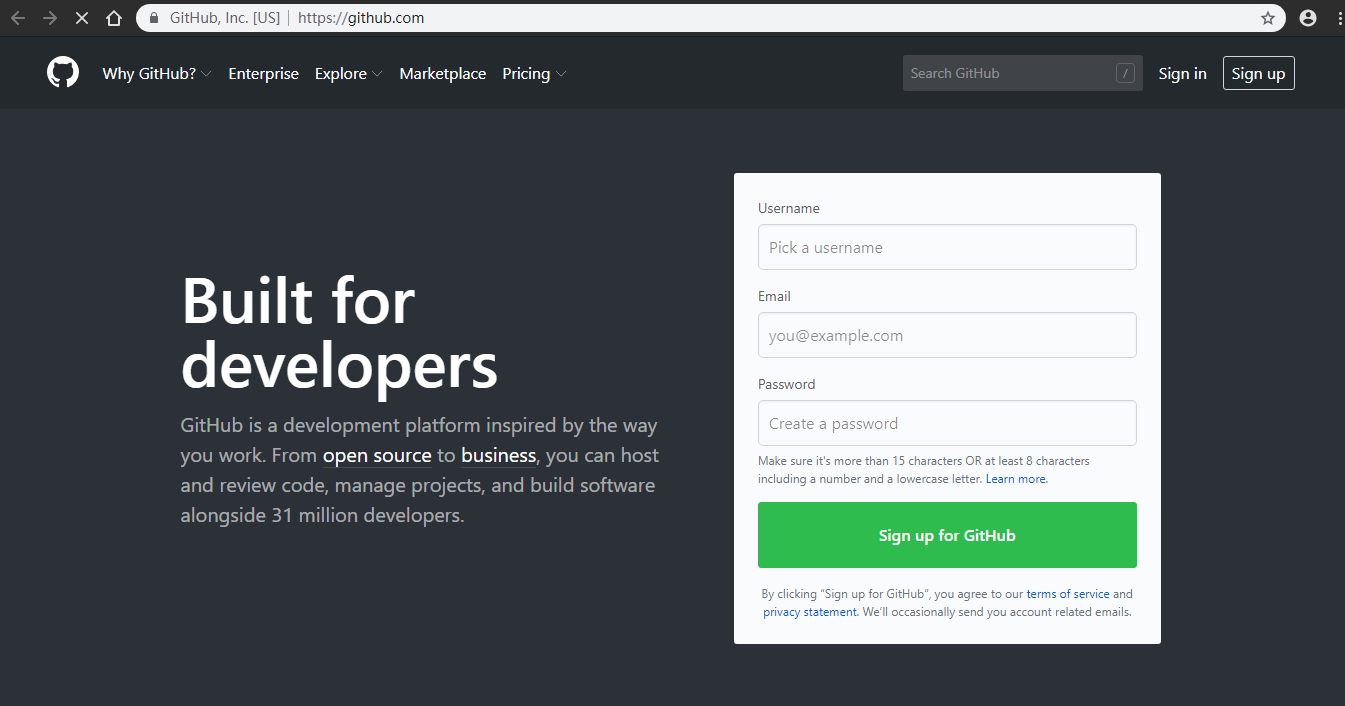Click the GitHub Octocat logo
This screenshot has height=706, width=1345.
pyautogui.click(x=63, y=73)
